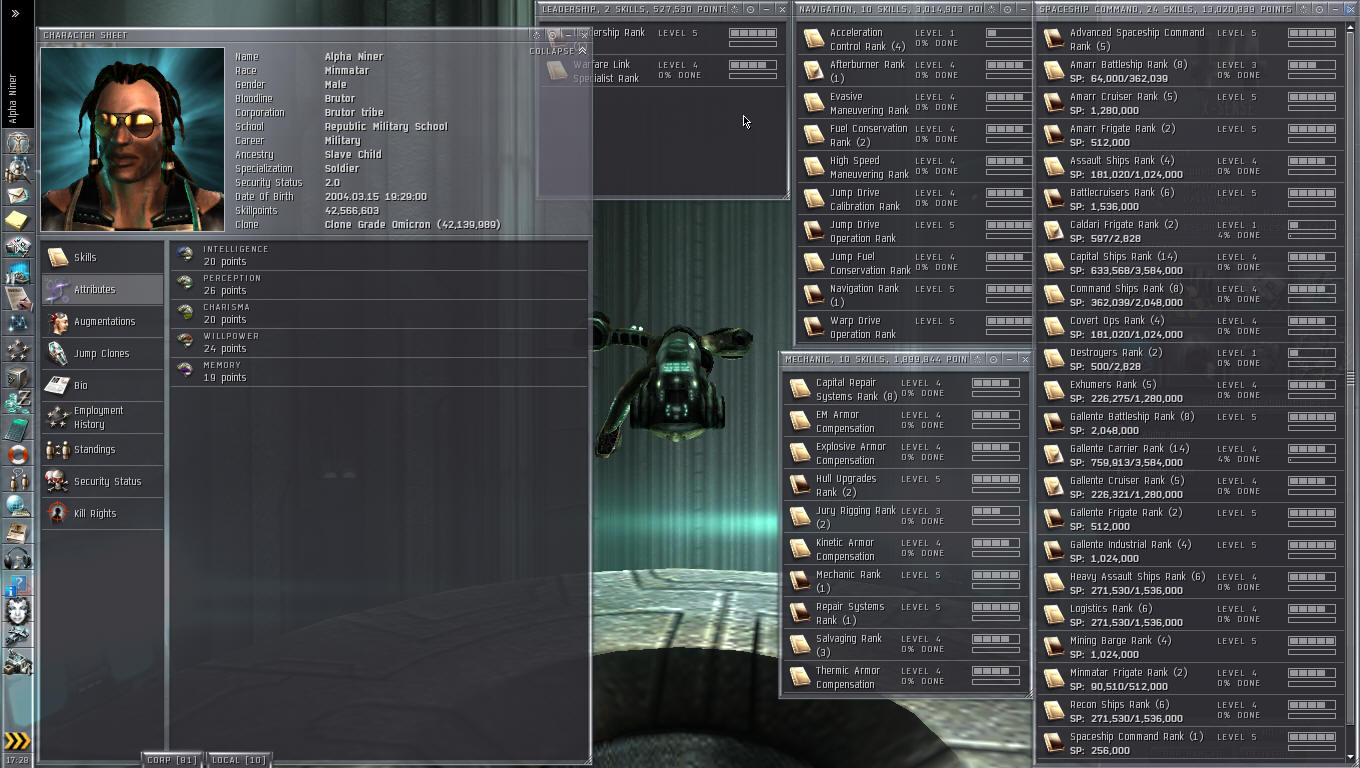Toggle pin on the Character Sheet window
The image size is (1360, 768).
point(551,35)
